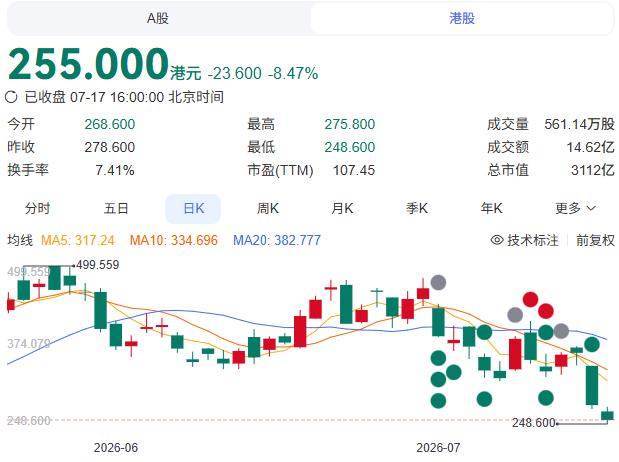Click the refresh circle icon beside 已收盘
This screenshot has height=462, width=619.
click(x=11, y=97)
